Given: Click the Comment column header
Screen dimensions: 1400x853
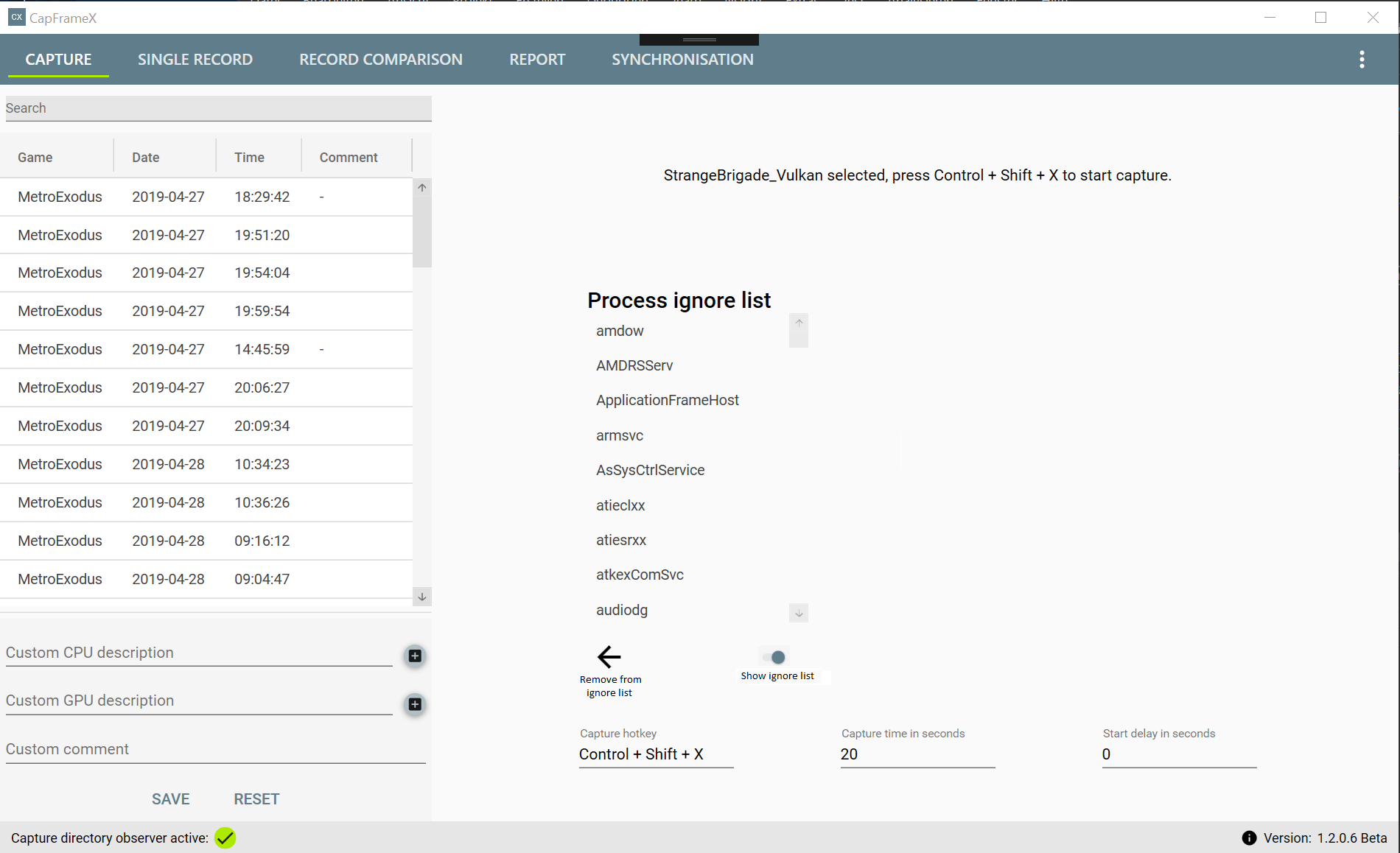Looking at the screenshot, I should pyautogui.click(x=357, y=157).
